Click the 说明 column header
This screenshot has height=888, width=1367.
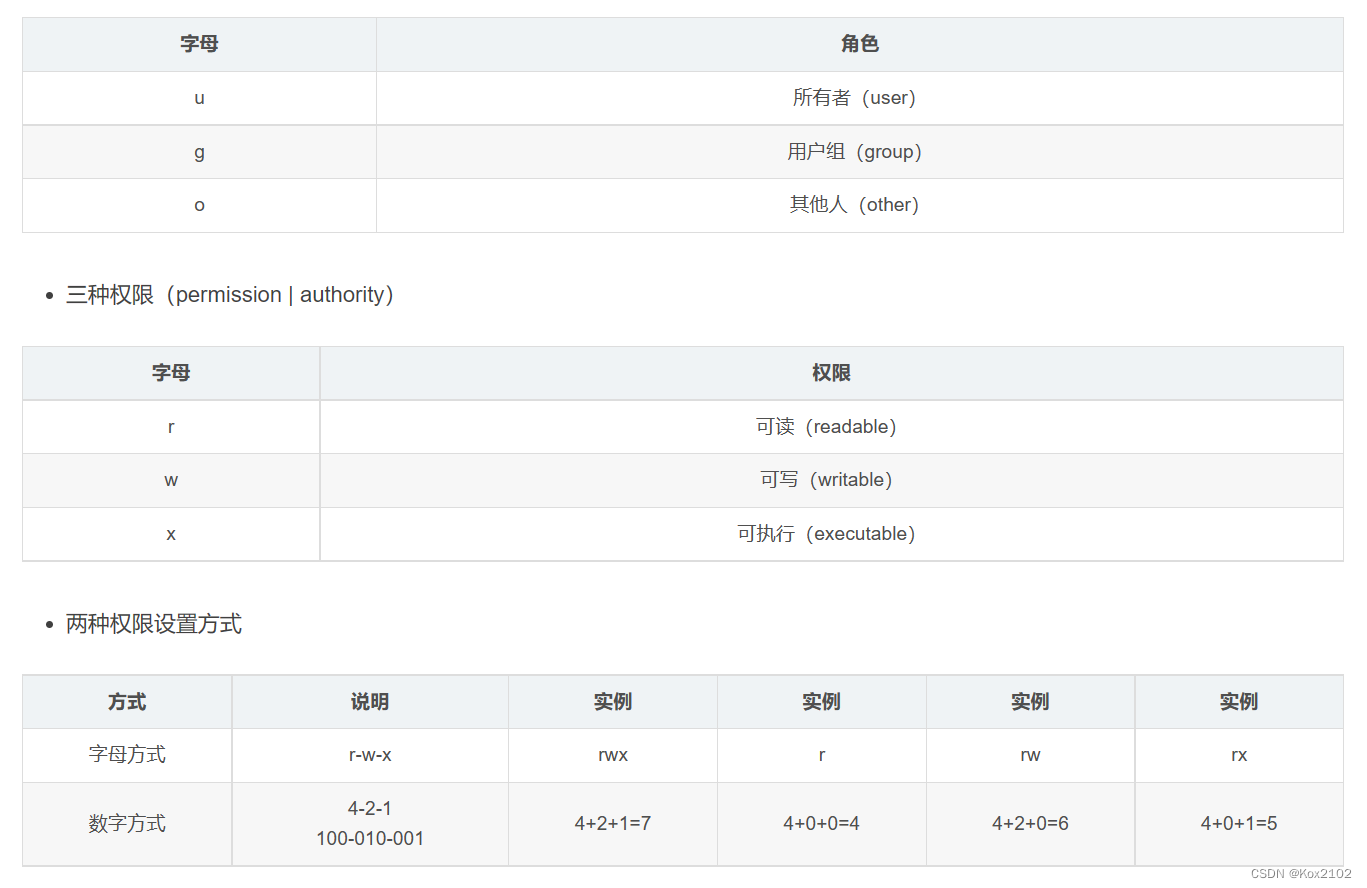pyautogui.click(x=370, y=702)
